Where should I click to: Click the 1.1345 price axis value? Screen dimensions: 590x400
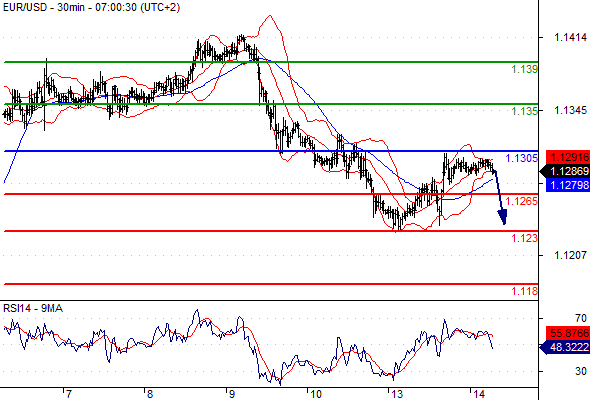point(570,110)
